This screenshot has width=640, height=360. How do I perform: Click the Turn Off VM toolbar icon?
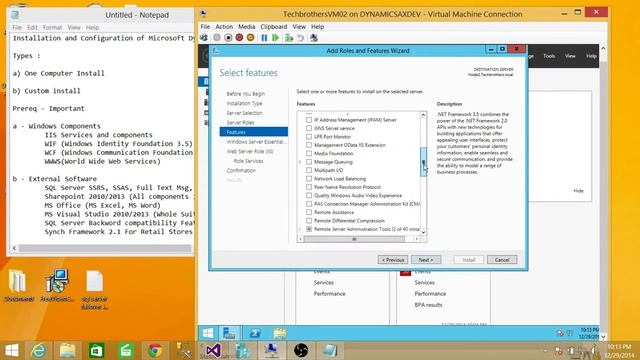228,38
